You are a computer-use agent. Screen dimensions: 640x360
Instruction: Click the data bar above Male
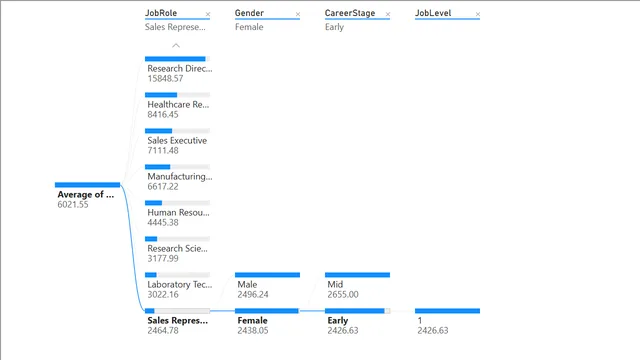[267, 275]
